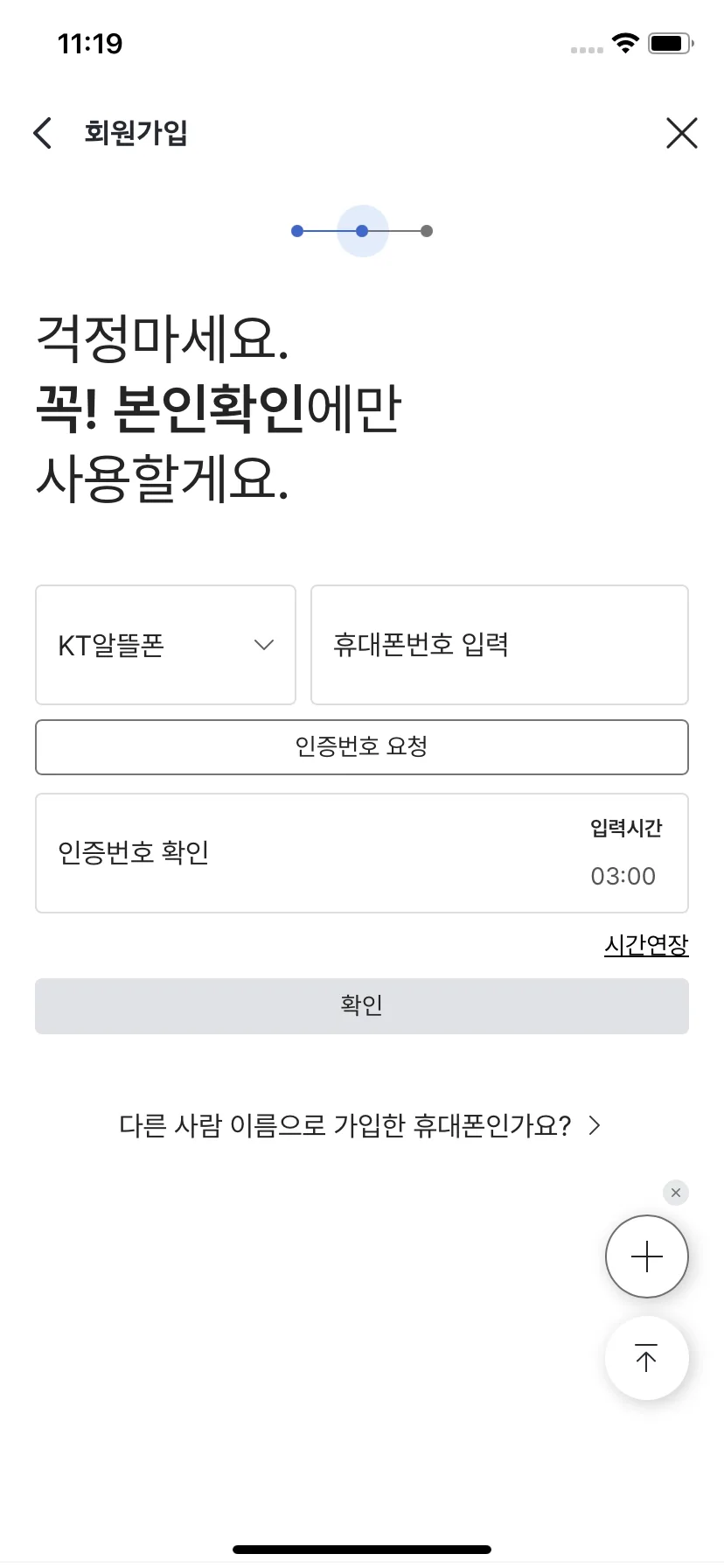
Task: Open the KT알뜰폰 carrier dropdown
Action: click(x=165, y=645)
